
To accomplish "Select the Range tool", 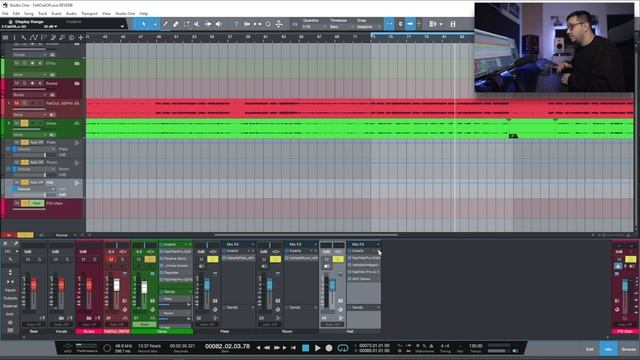I will tap(187, 24).
